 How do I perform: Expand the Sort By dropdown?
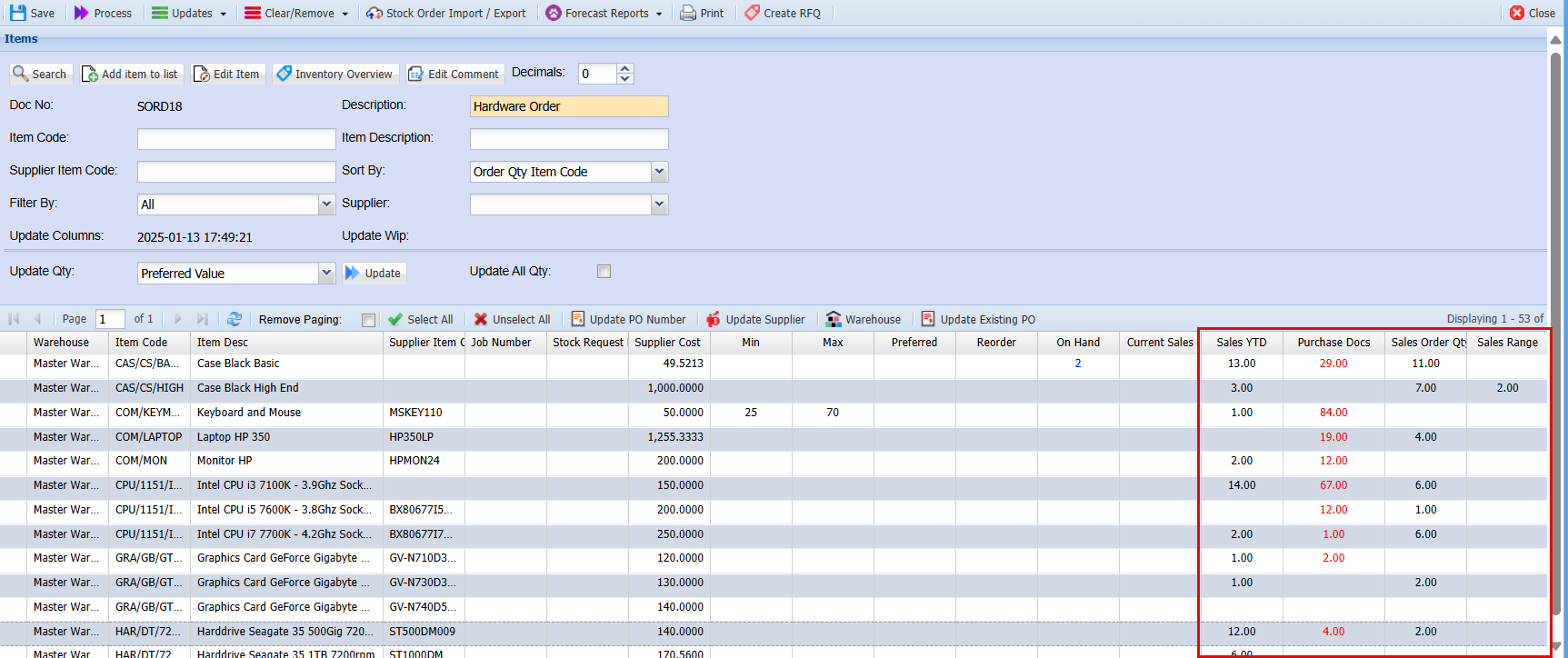pos(660,171)
